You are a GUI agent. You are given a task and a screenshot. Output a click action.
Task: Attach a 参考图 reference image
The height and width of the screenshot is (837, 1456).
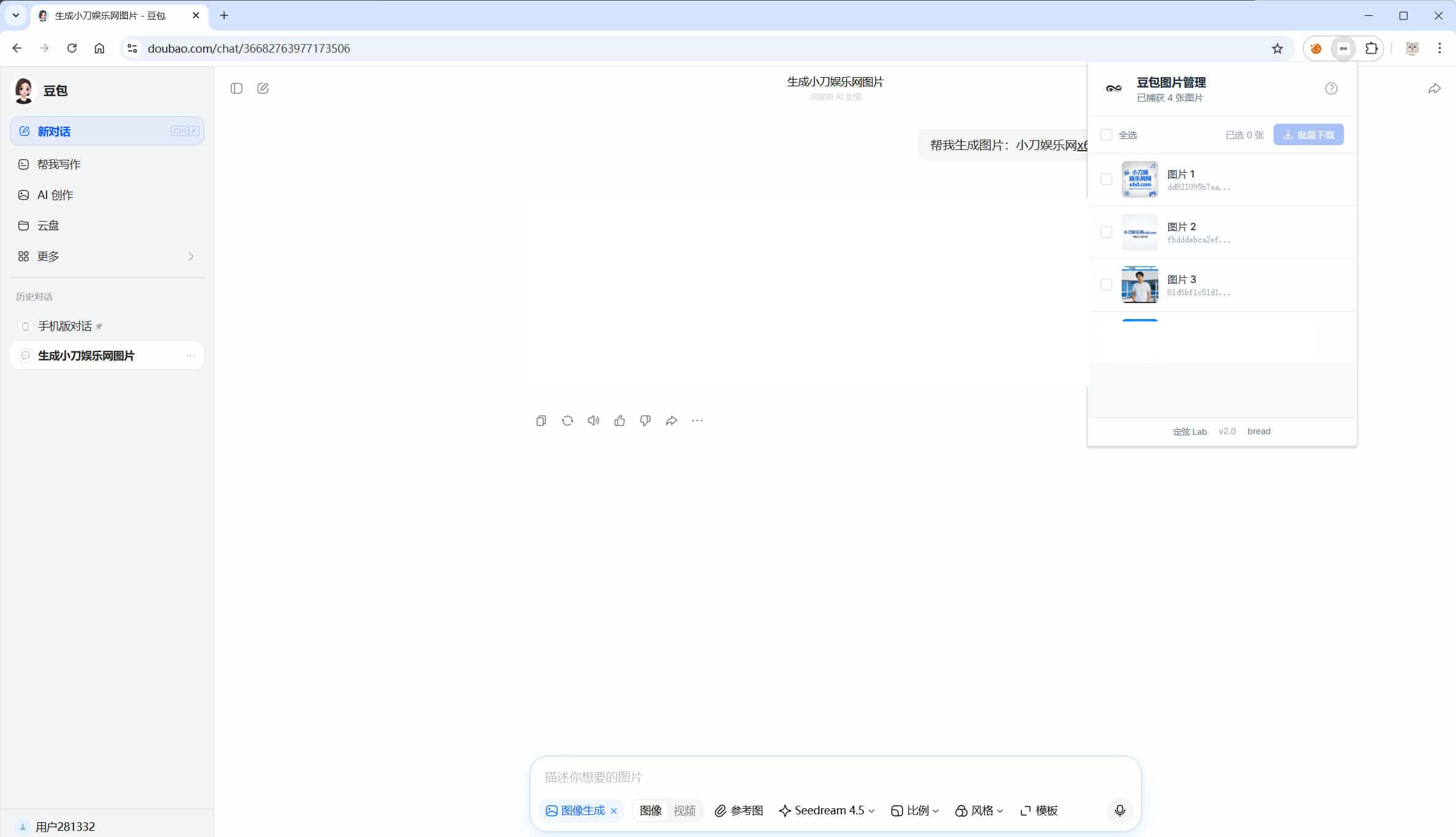(x=739, y=810)
